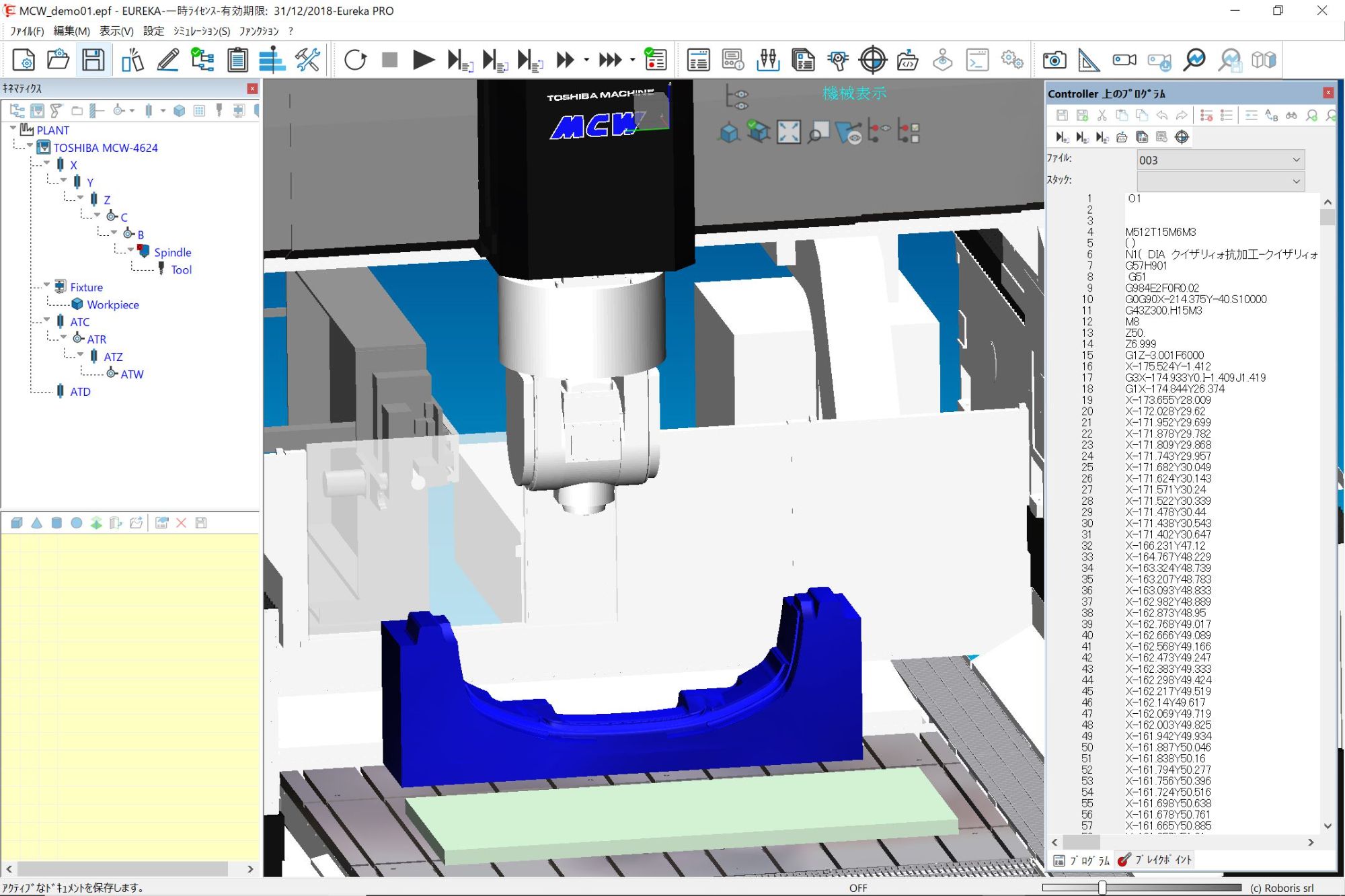
Task: Click the crosshair origin target icon
Action: (x=873, y=60)
